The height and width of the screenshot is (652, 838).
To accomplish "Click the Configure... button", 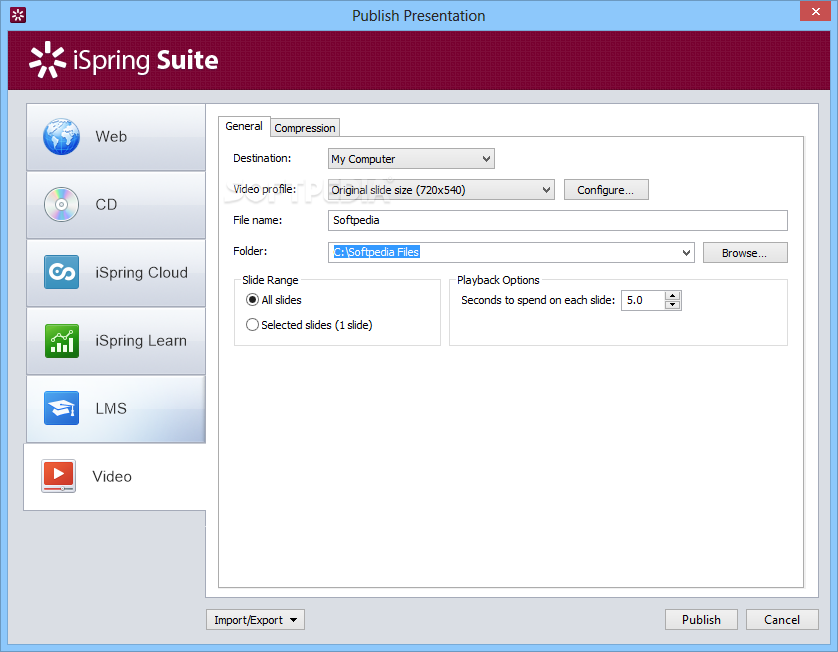I will (x=606, y=190).
